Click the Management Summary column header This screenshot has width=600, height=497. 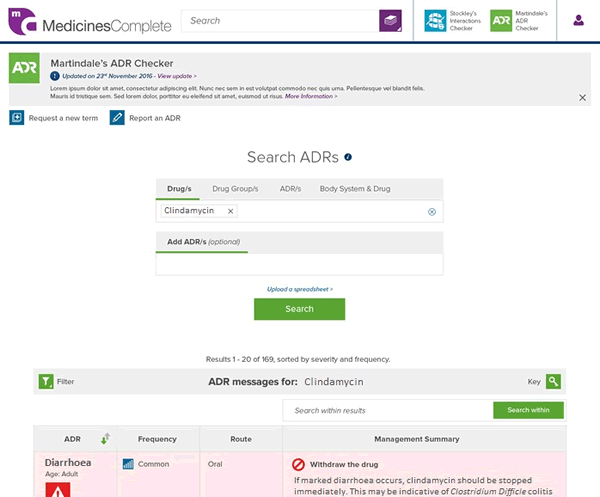coord(417,439)
